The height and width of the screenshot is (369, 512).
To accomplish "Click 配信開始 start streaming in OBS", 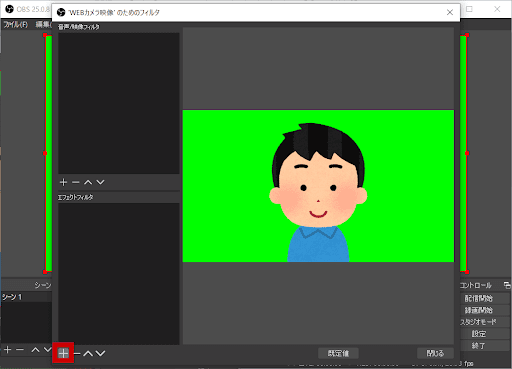I will (x=478, y=298).
